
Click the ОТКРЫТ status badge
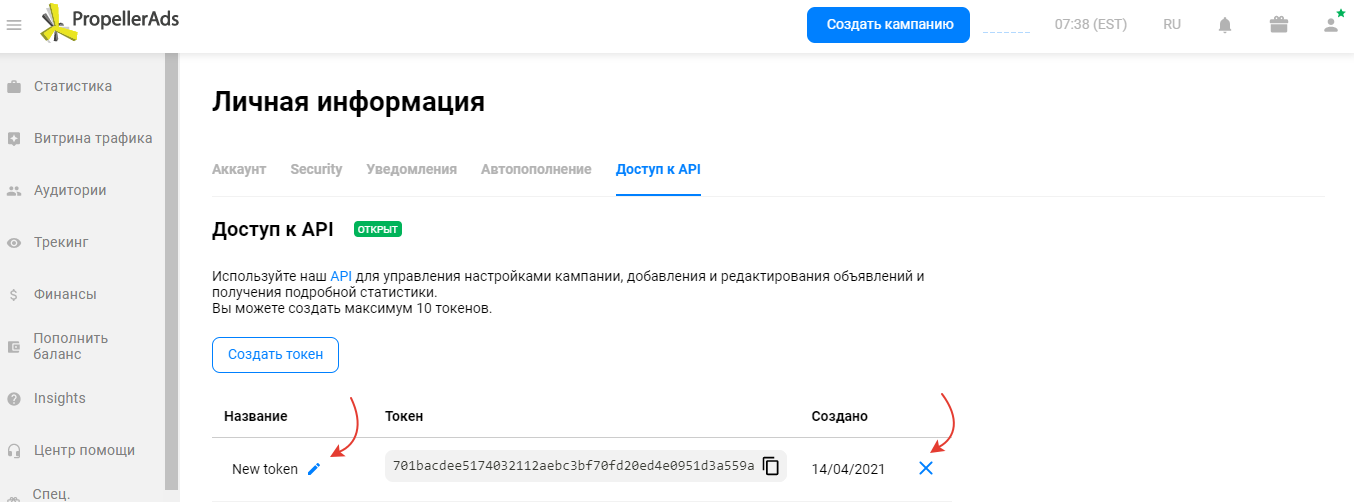[378, 229]
